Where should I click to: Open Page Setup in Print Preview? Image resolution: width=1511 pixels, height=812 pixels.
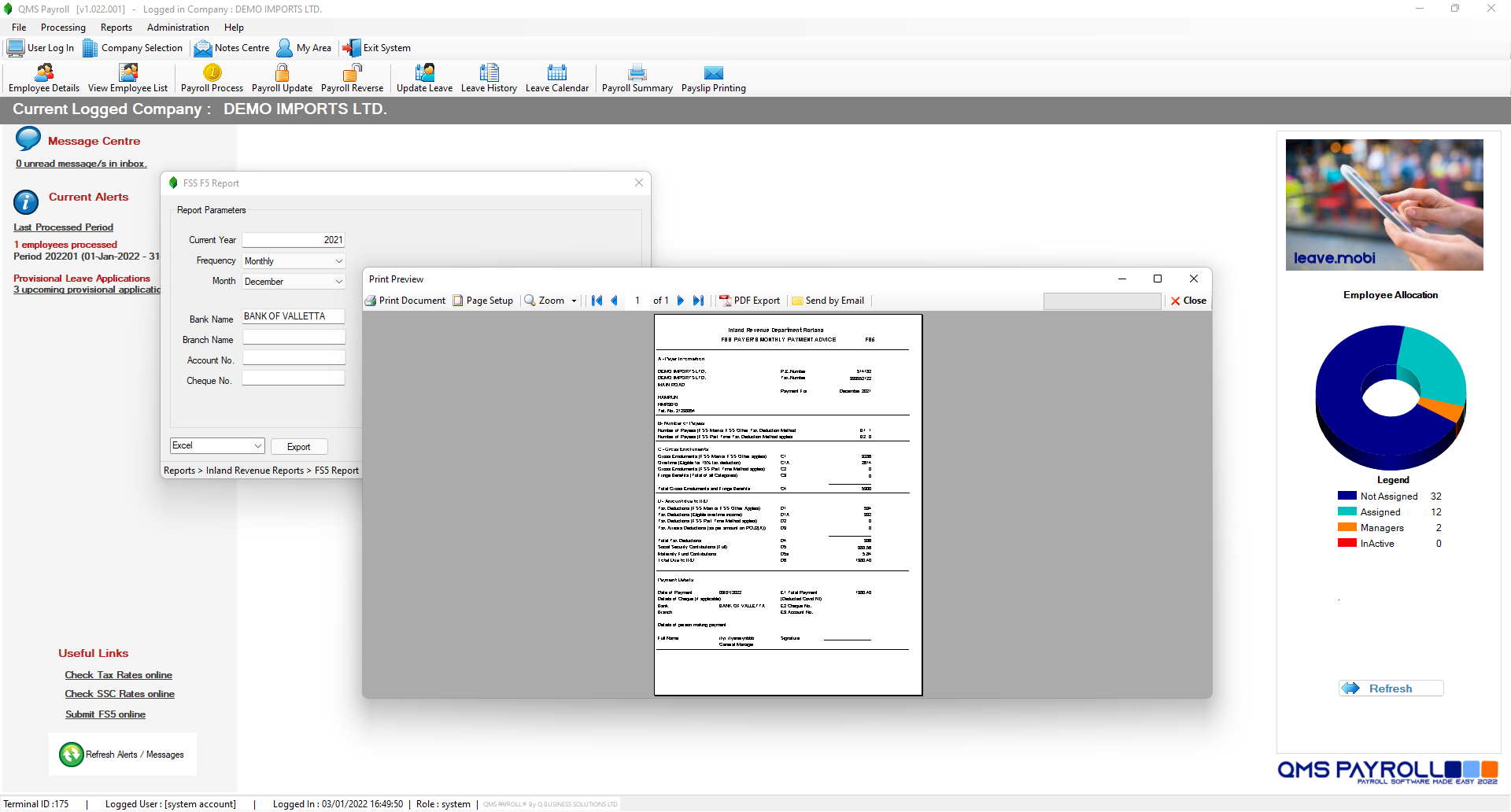[482, 301]
